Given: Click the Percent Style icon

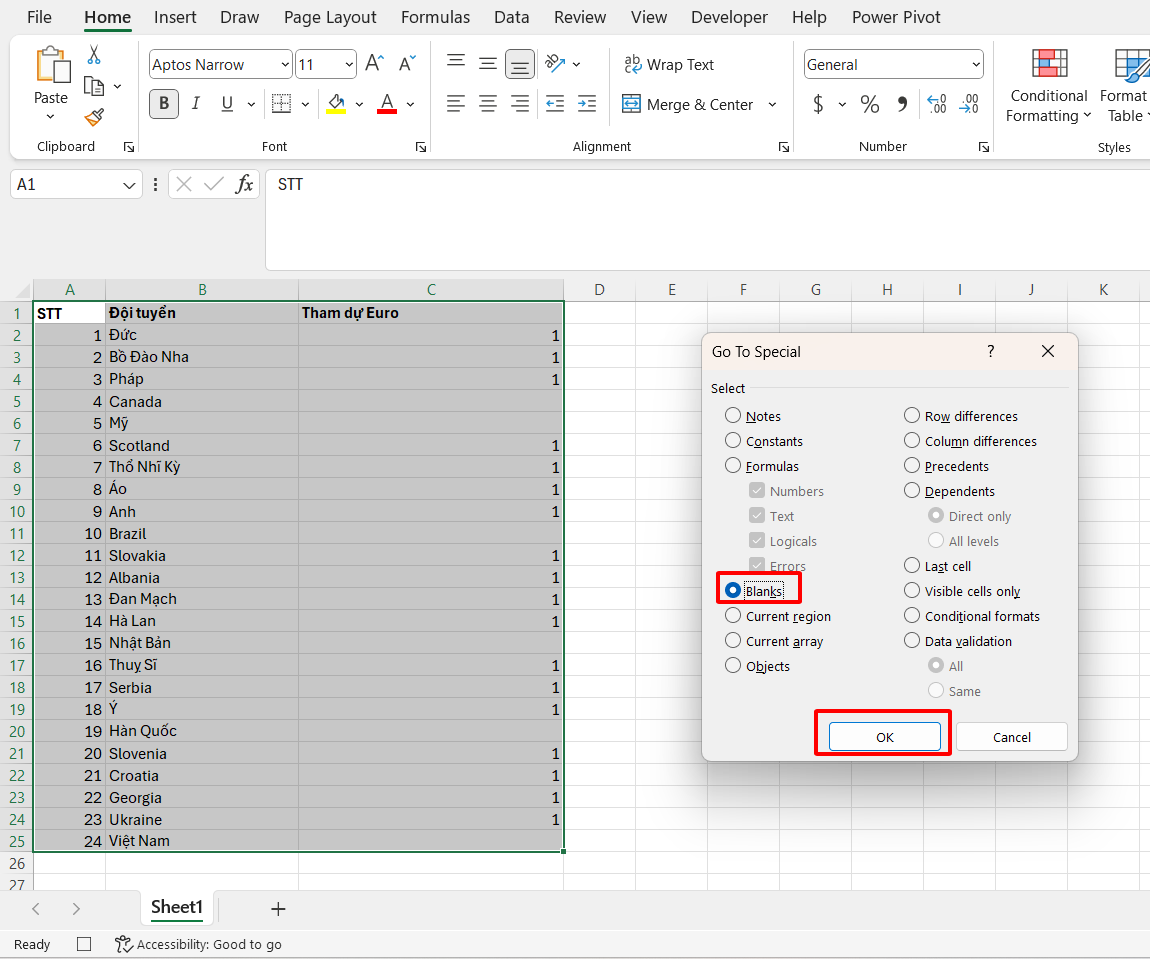Looking at the screenshot, I should 870,104.
